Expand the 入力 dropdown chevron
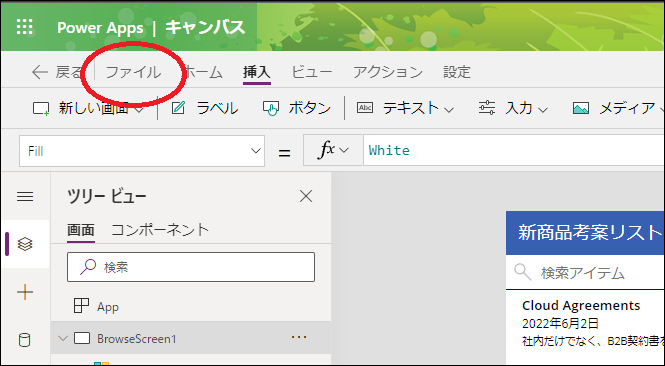The height and width of the screenshot is (366, 665). tap(542, 110)
